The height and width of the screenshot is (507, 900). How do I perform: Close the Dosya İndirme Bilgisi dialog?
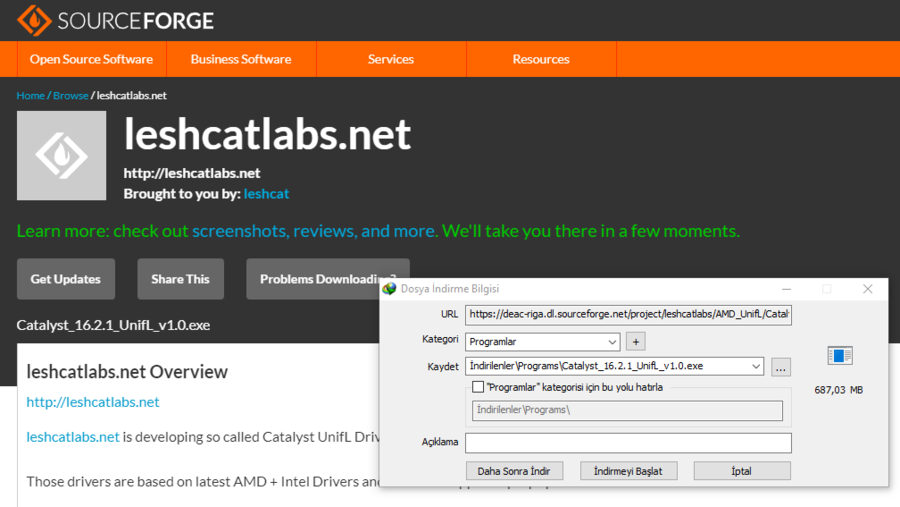tap(867, 289)
